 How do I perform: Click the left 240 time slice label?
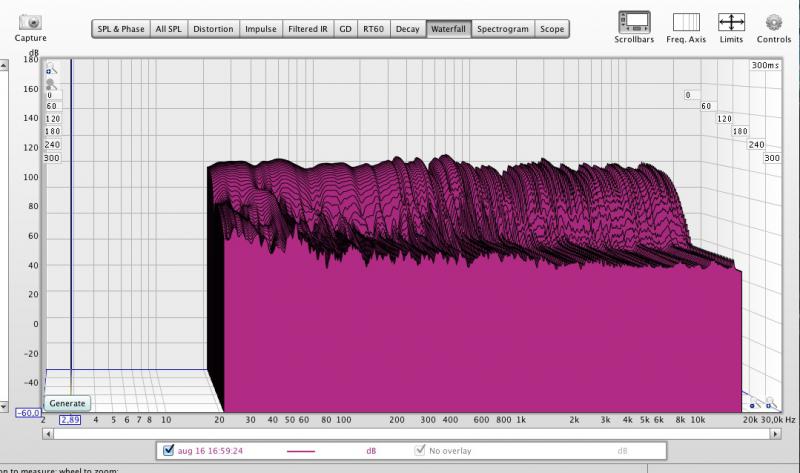click(x=52, y=145)
